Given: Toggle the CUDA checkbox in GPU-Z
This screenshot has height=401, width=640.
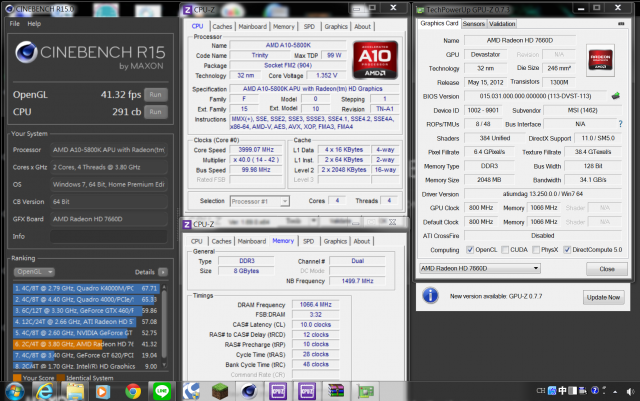Looking at the screenshot, I should 505,250.
